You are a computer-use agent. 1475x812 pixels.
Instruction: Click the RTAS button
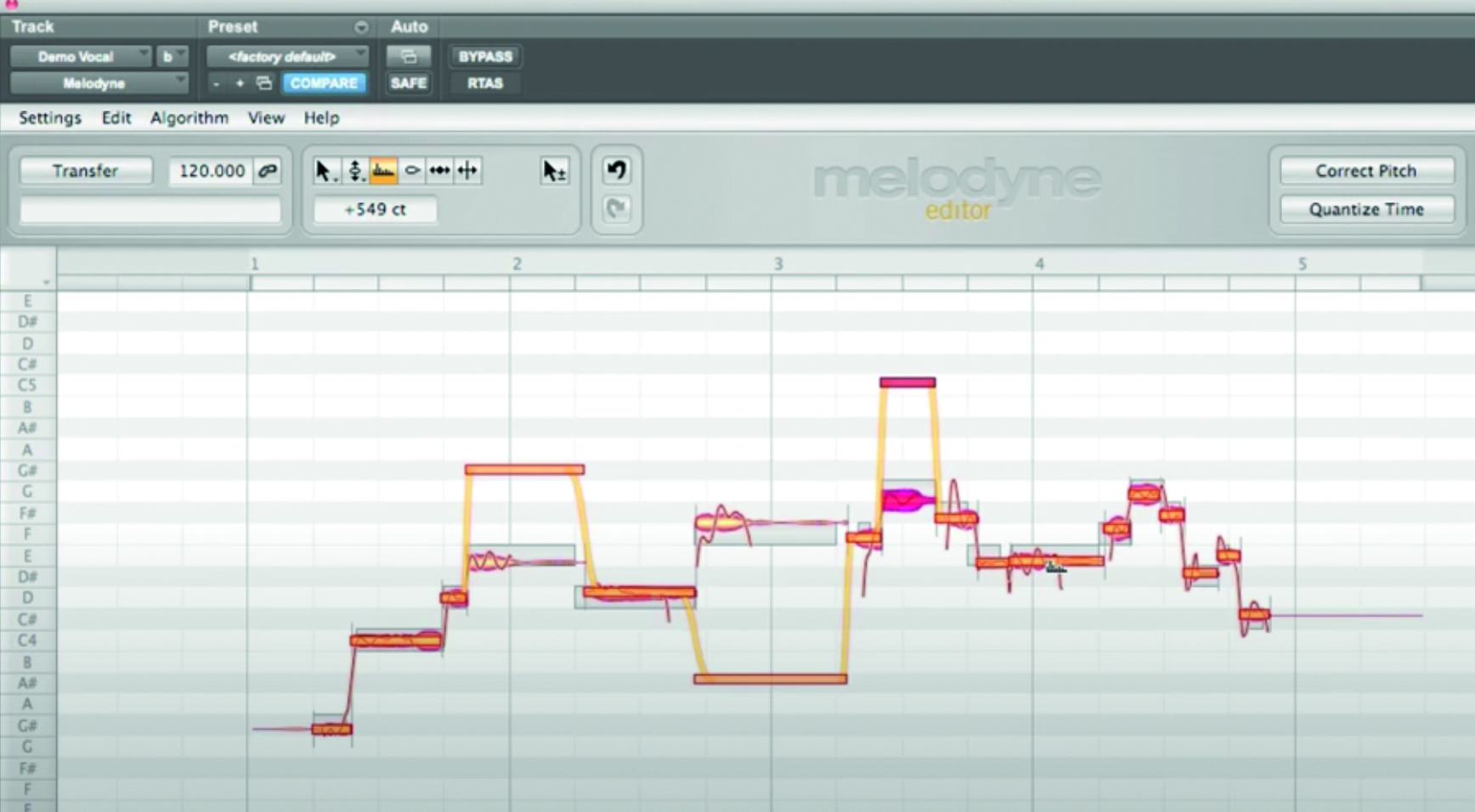[485, 83]
